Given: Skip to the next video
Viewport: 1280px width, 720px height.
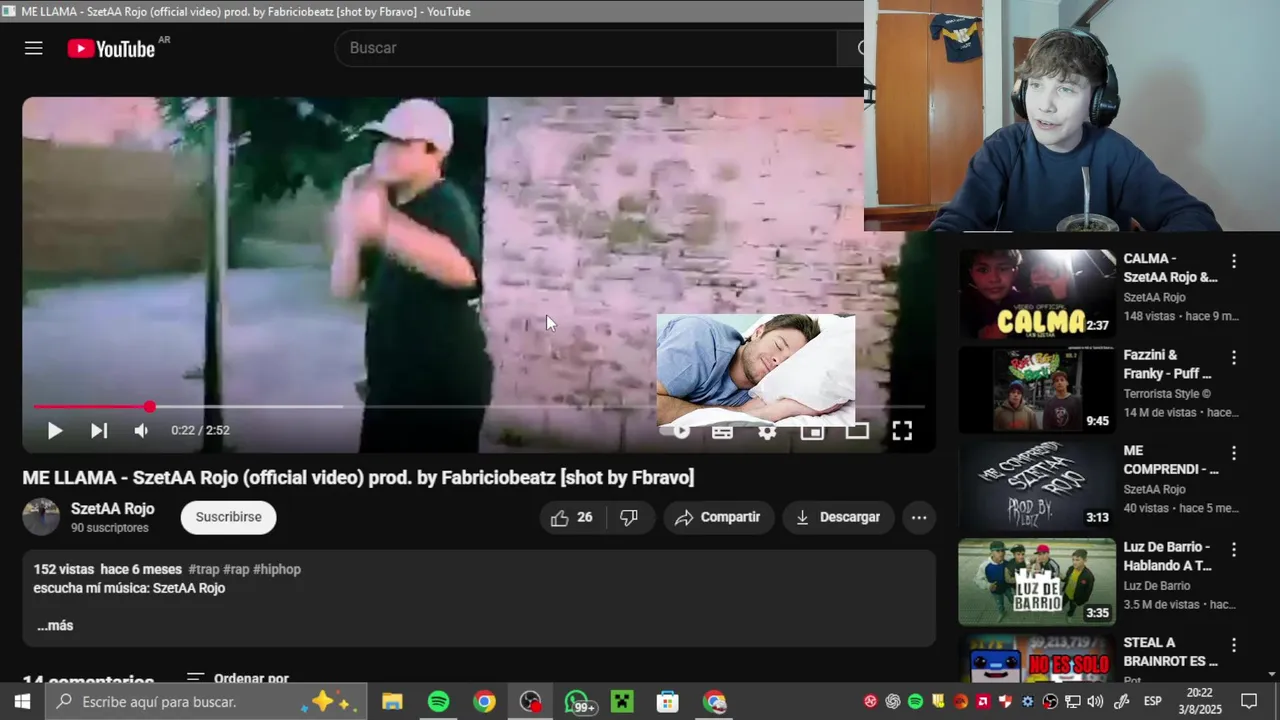Looking at the screenshot, I should tap(99, 431).
